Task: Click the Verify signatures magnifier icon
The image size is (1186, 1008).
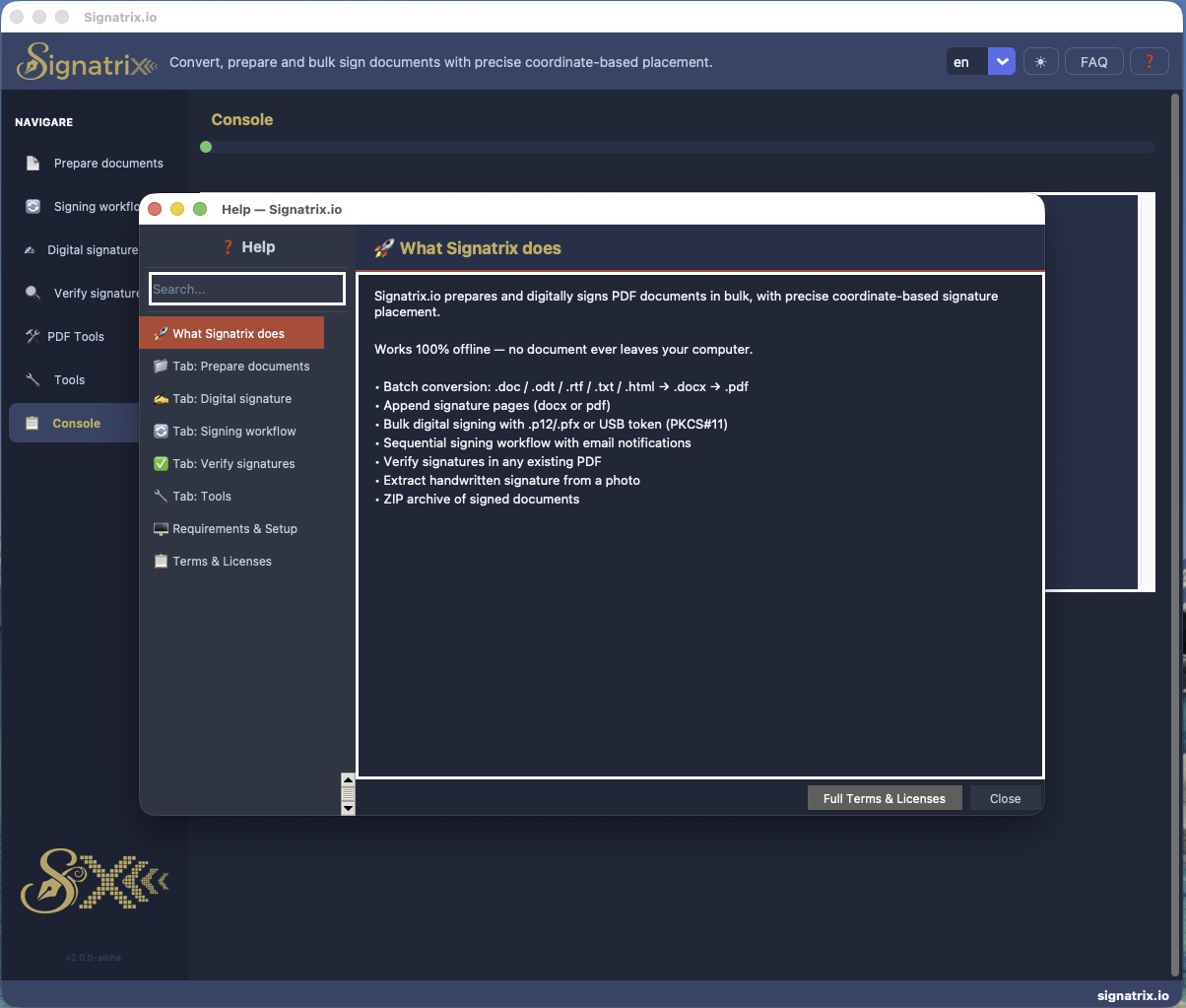Action: [33, 294]
